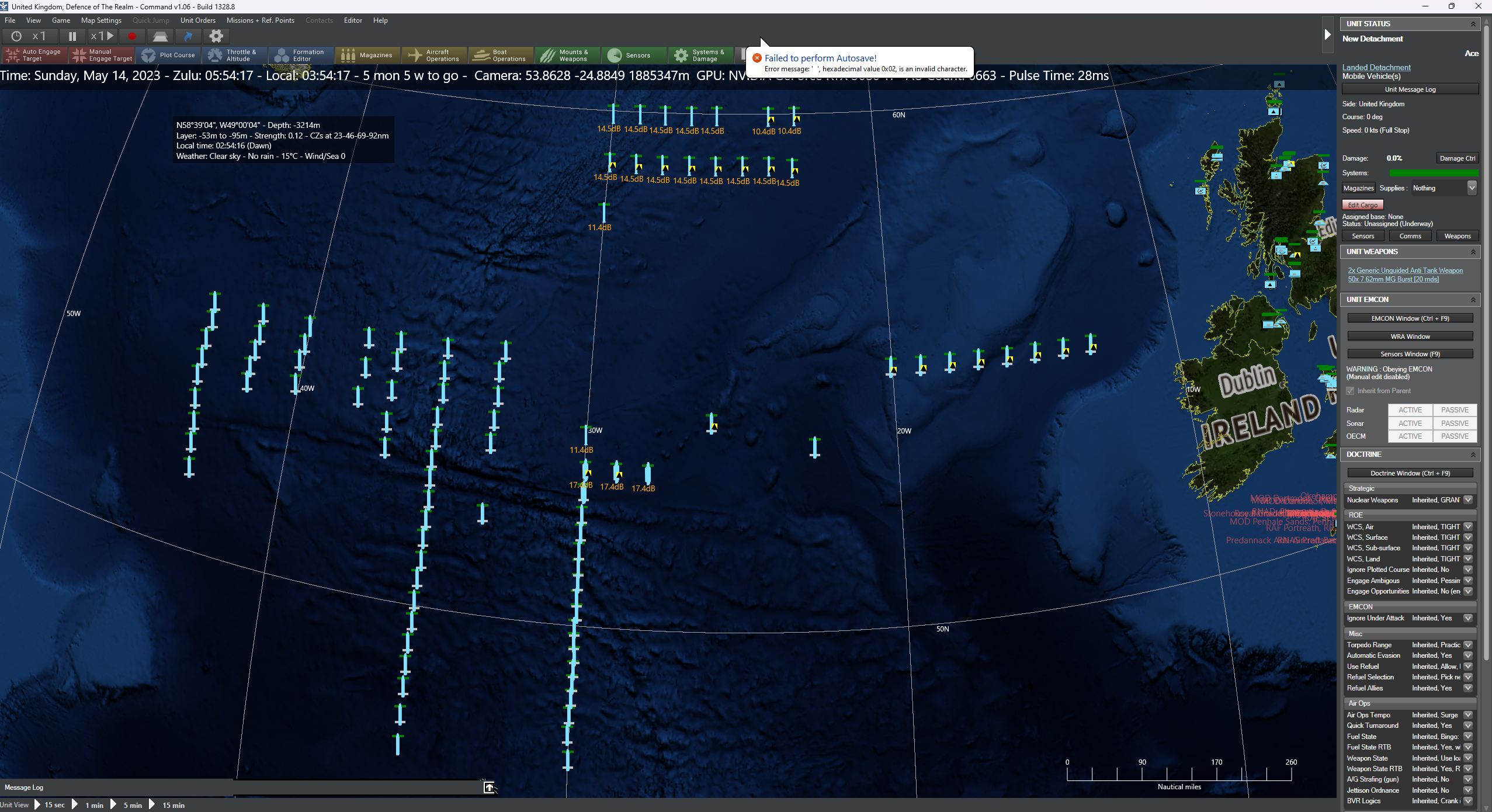Click the Generic Unguided Anti Tank Weapon link
This screenshot has width=1492, height=812.
(x=1405, y=270)
